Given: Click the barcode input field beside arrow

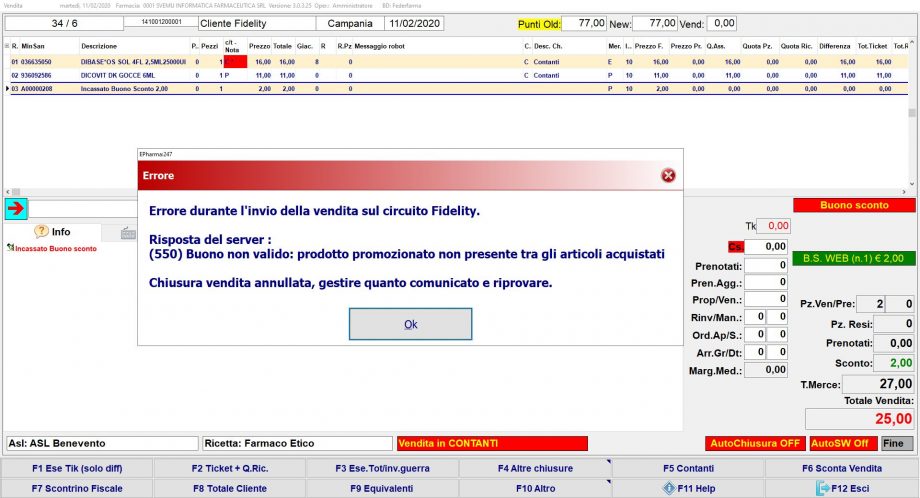Looking at the screenshot, I should point(82,208).
